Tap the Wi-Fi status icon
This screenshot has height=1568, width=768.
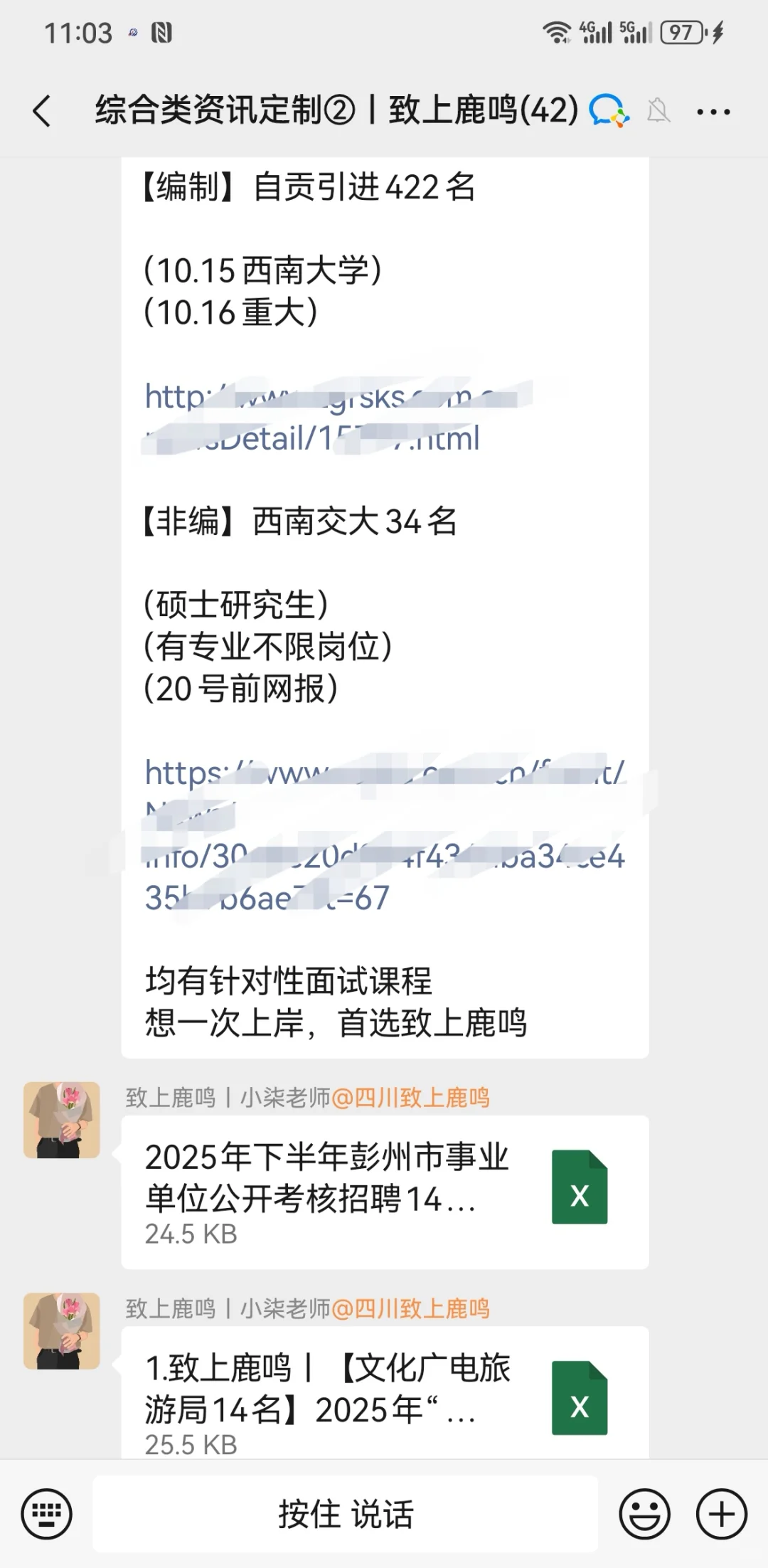click(556, 33)
